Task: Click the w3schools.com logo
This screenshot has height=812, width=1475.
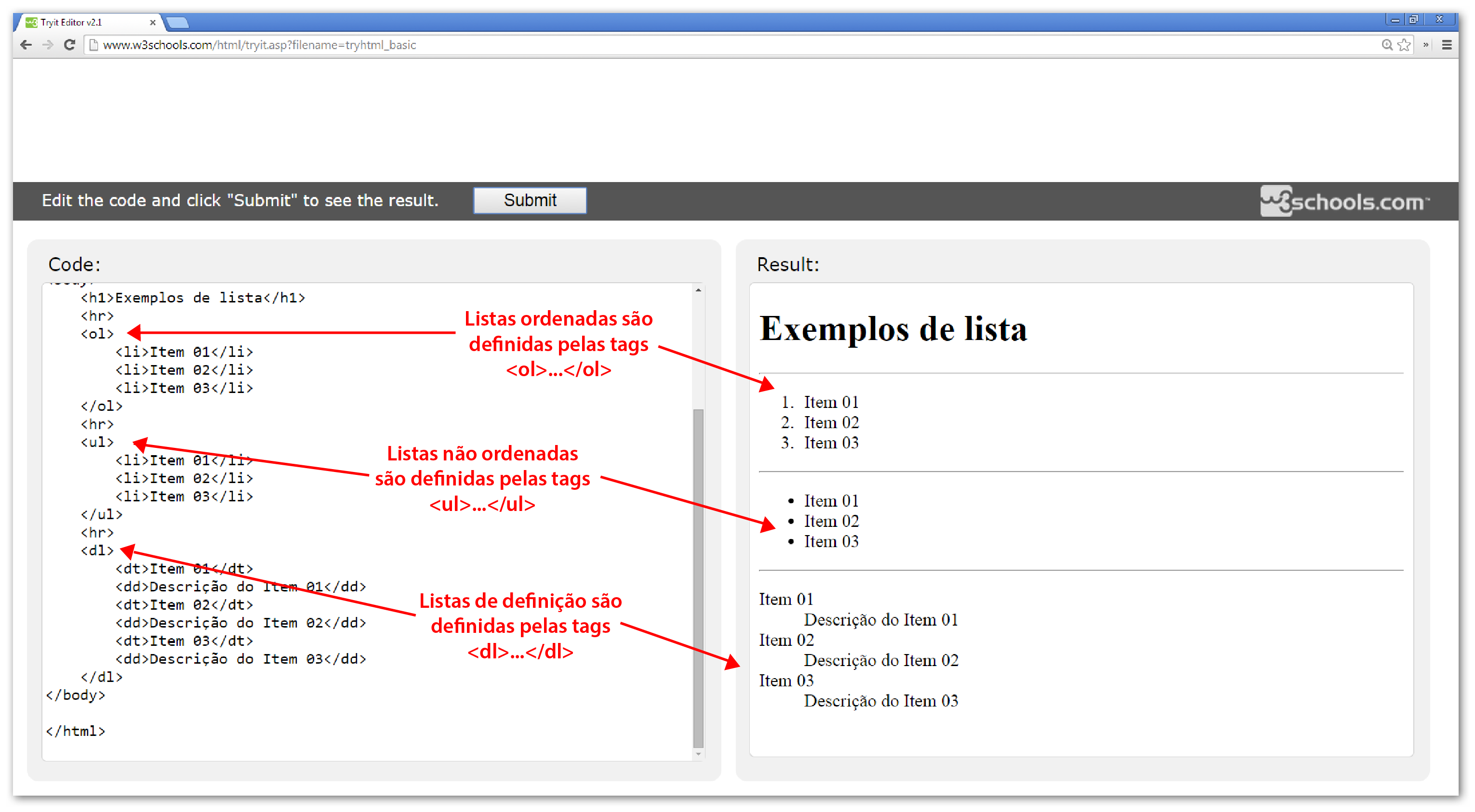Action: (x=1343, y=201)
